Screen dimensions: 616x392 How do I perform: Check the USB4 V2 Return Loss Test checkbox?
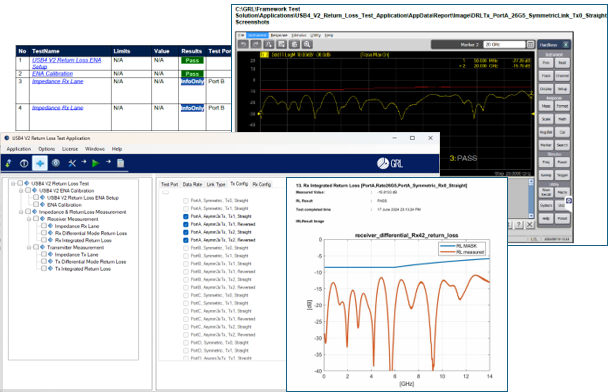coord(20,183)
